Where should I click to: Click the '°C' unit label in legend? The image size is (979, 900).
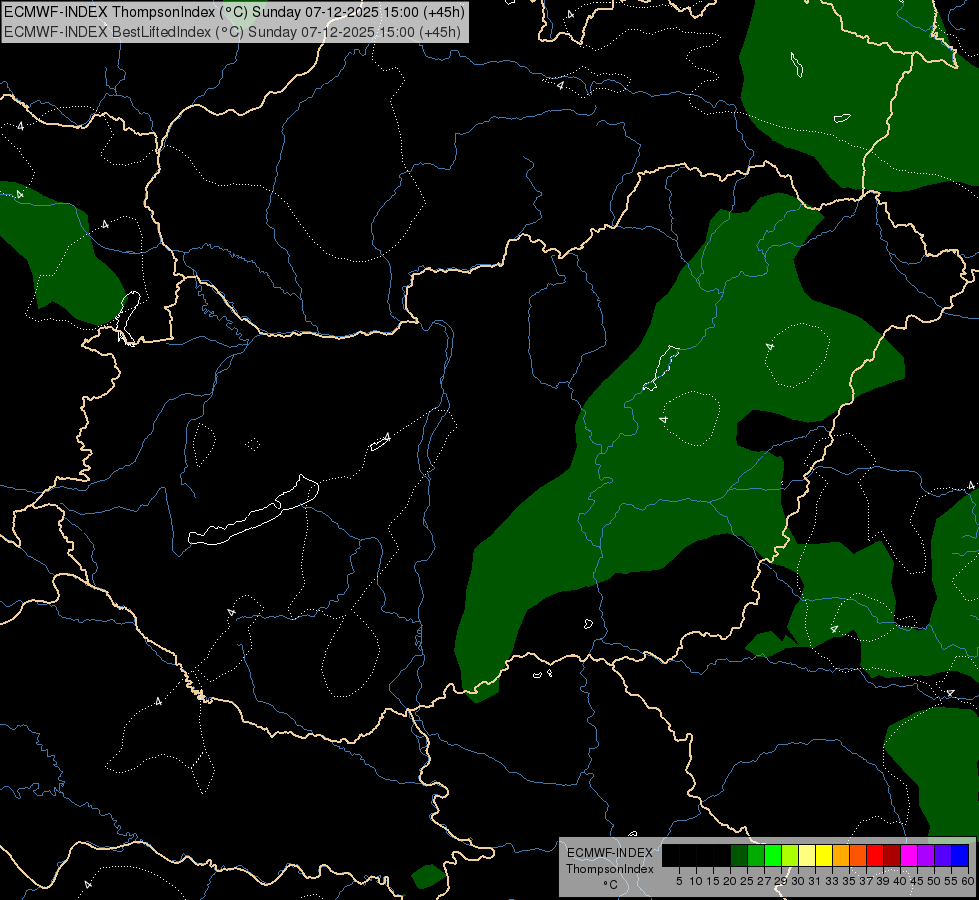click(610, 885)
